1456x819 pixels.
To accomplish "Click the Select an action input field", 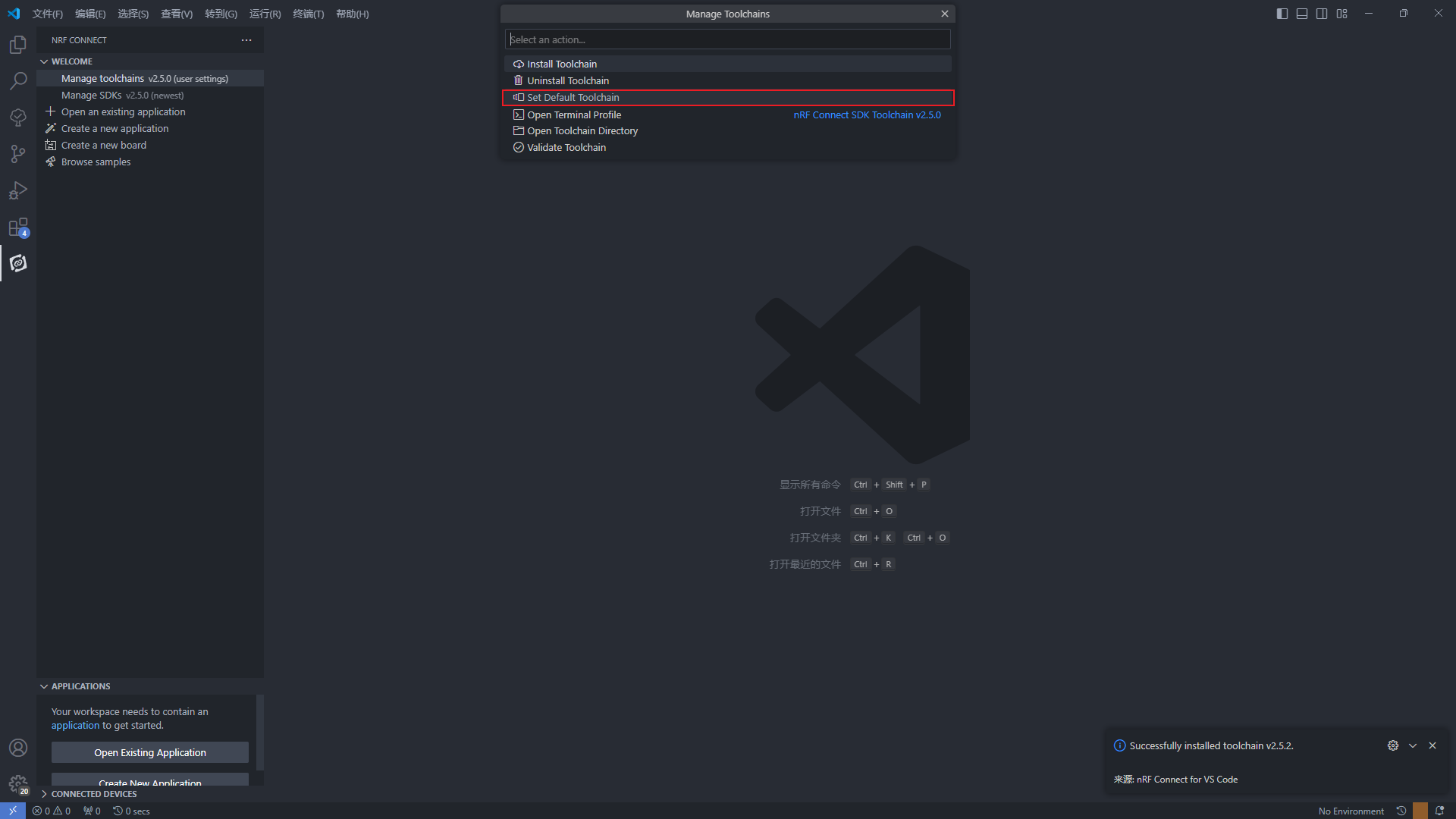I will coord(727,39).
